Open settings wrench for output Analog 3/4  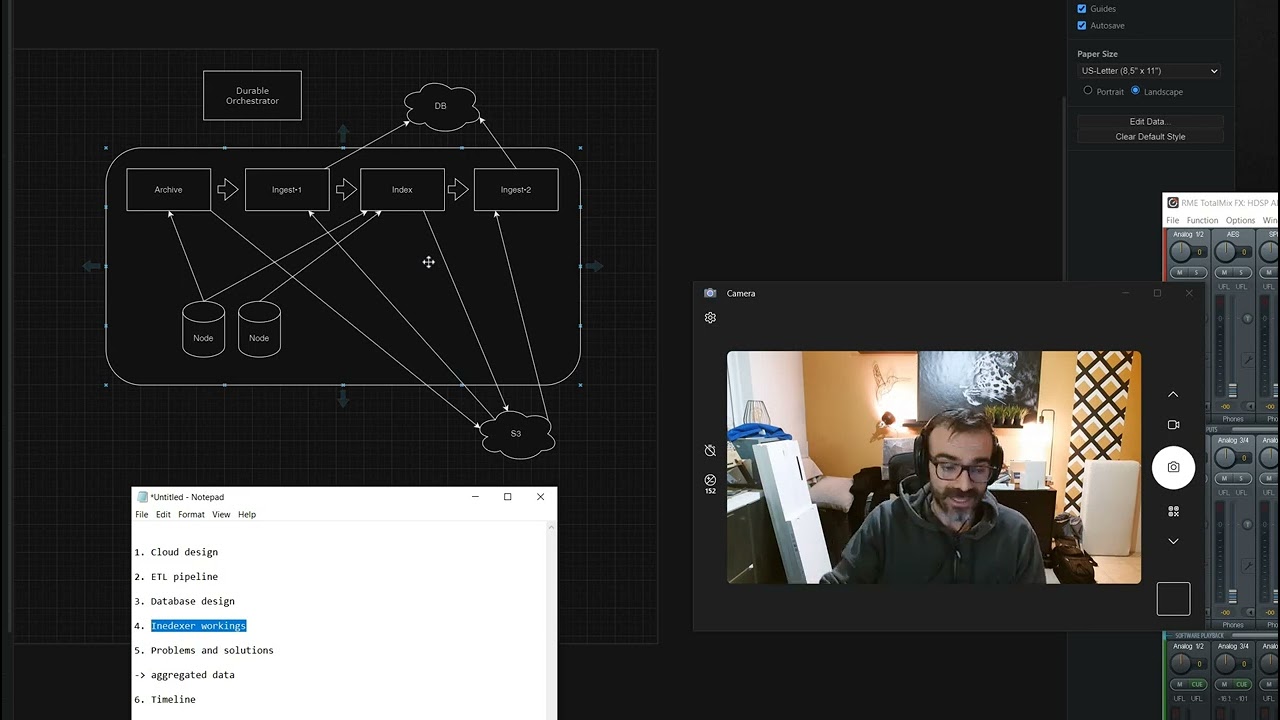1247,566
